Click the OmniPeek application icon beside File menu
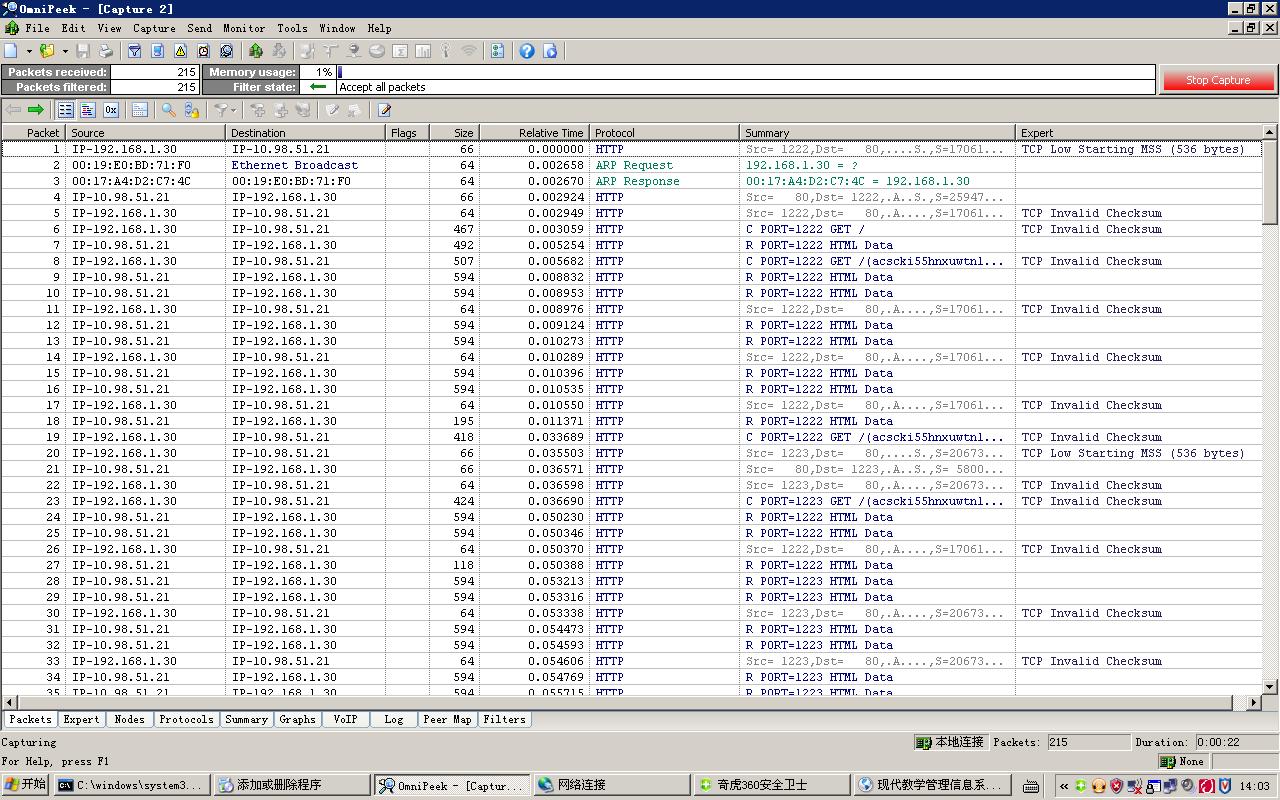 coord(11,28)
